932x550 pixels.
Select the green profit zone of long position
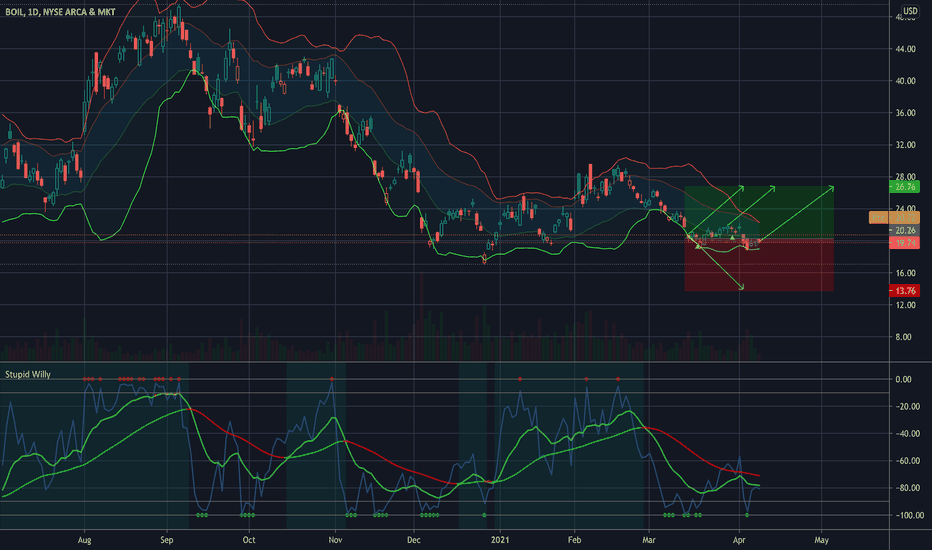pyautogui.click(x=759, y=214)
